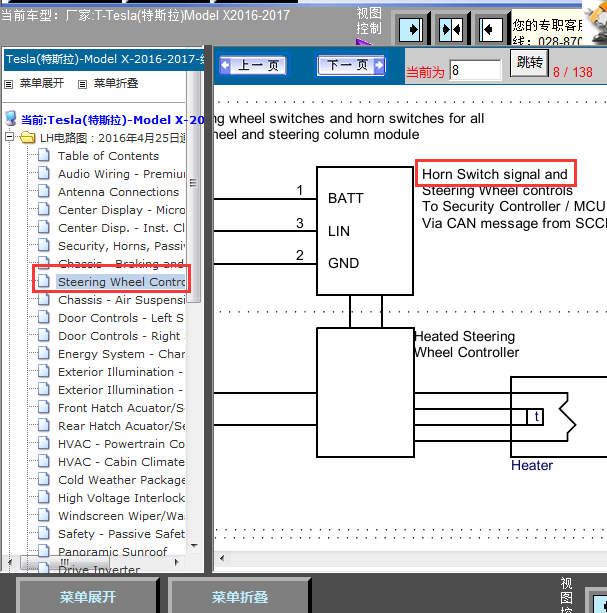The image size is (607, 613).
Task: Click page icon beside Panoramic Sunroof
Action: 44,550
